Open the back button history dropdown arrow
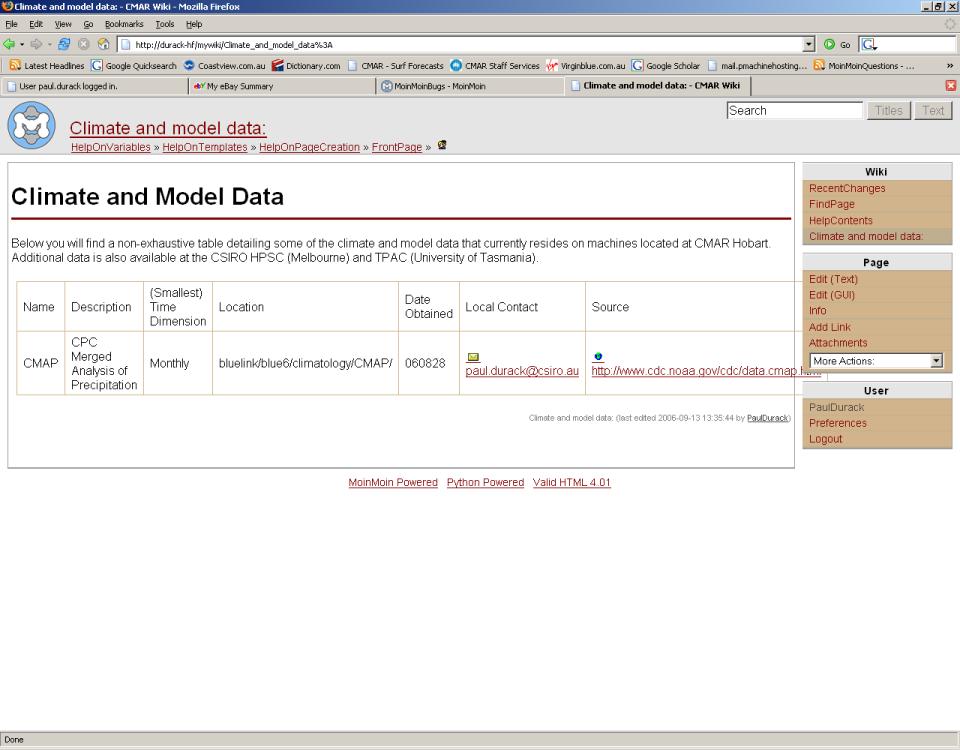The height and width of the screenshot is (750, 960). point(22,45)
